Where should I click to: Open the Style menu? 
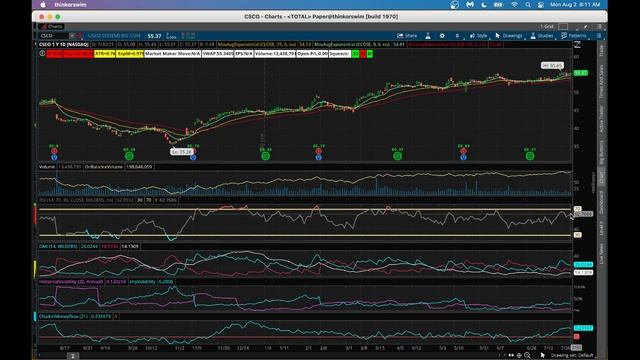478,36
